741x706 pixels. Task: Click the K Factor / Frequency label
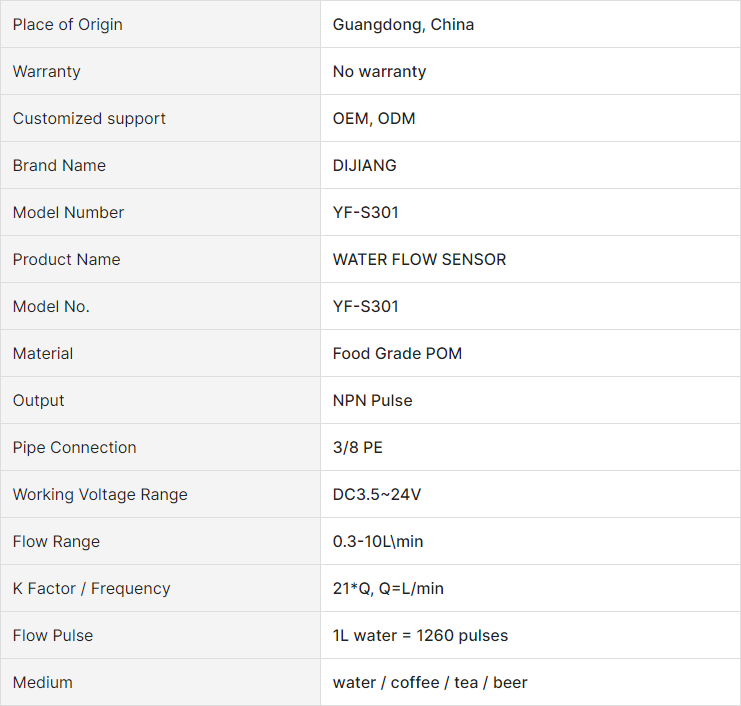pyautogui.click(x=91, y=589)
